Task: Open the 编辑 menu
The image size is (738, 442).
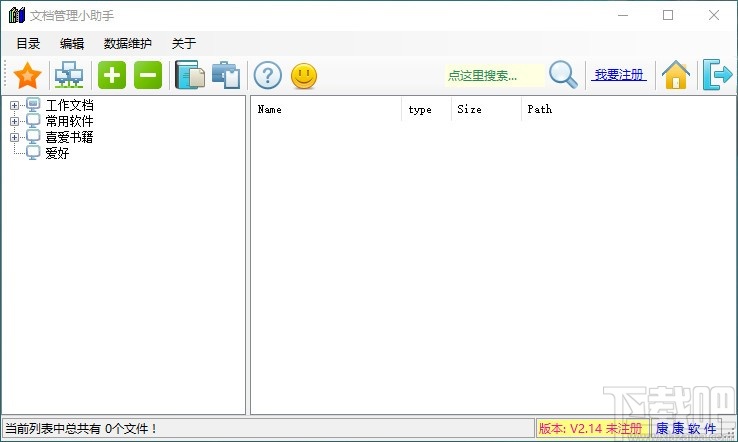Action: [72, 43]
